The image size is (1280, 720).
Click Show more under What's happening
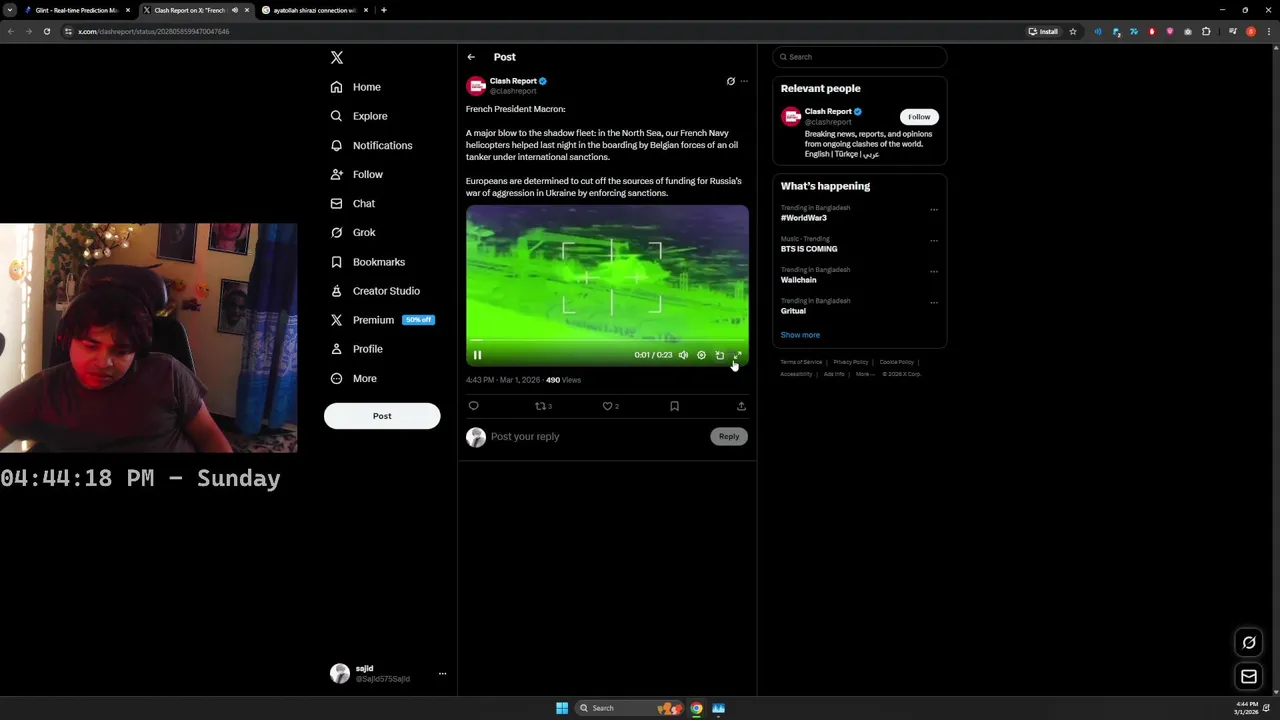tap(800, 335)
